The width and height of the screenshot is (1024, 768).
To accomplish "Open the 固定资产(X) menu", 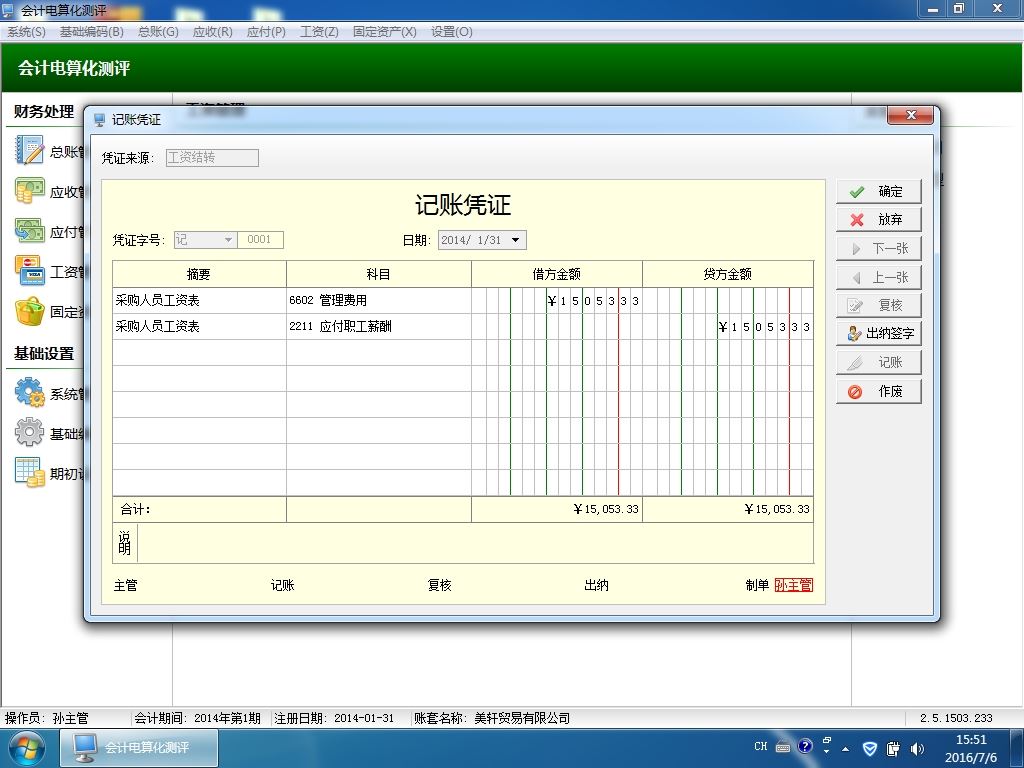I will point(385,31).
